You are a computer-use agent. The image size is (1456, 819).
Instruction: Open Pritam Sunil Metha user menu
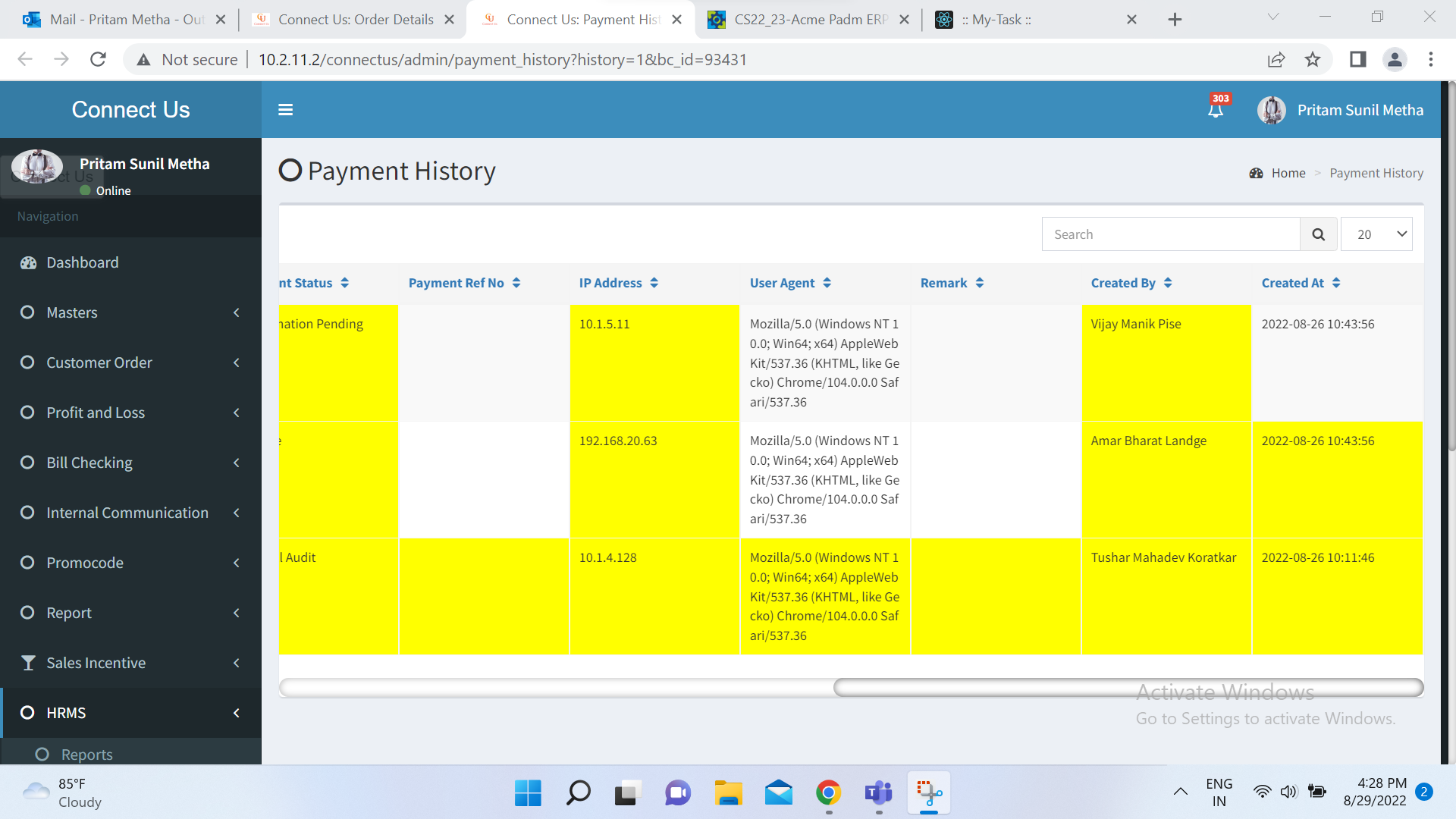pos(1341,110)
